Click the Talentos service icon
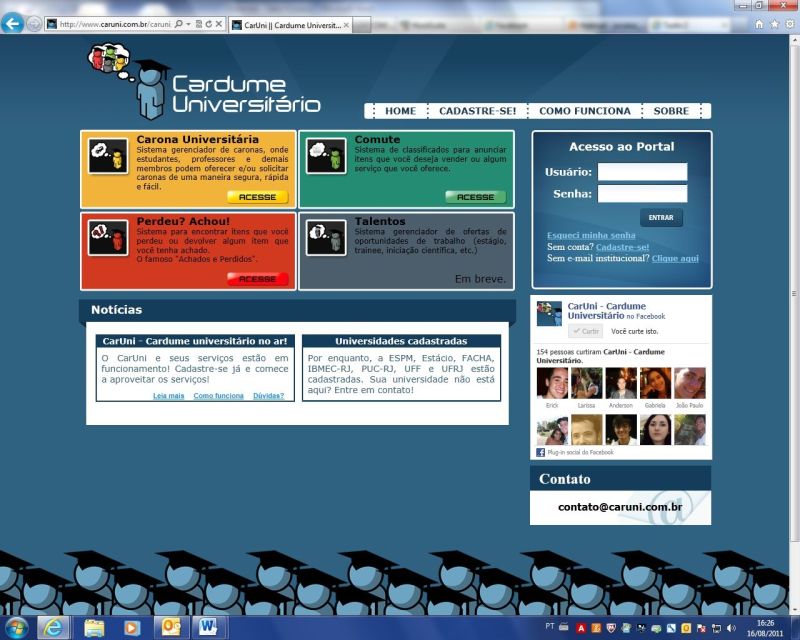800x640 pixels. [325, 238]
